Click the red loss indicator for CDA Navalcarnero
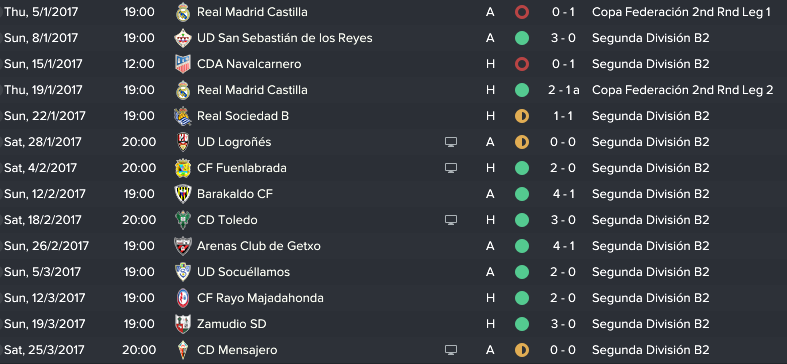Screen dimensions: 787x364 tap(522, 64)
